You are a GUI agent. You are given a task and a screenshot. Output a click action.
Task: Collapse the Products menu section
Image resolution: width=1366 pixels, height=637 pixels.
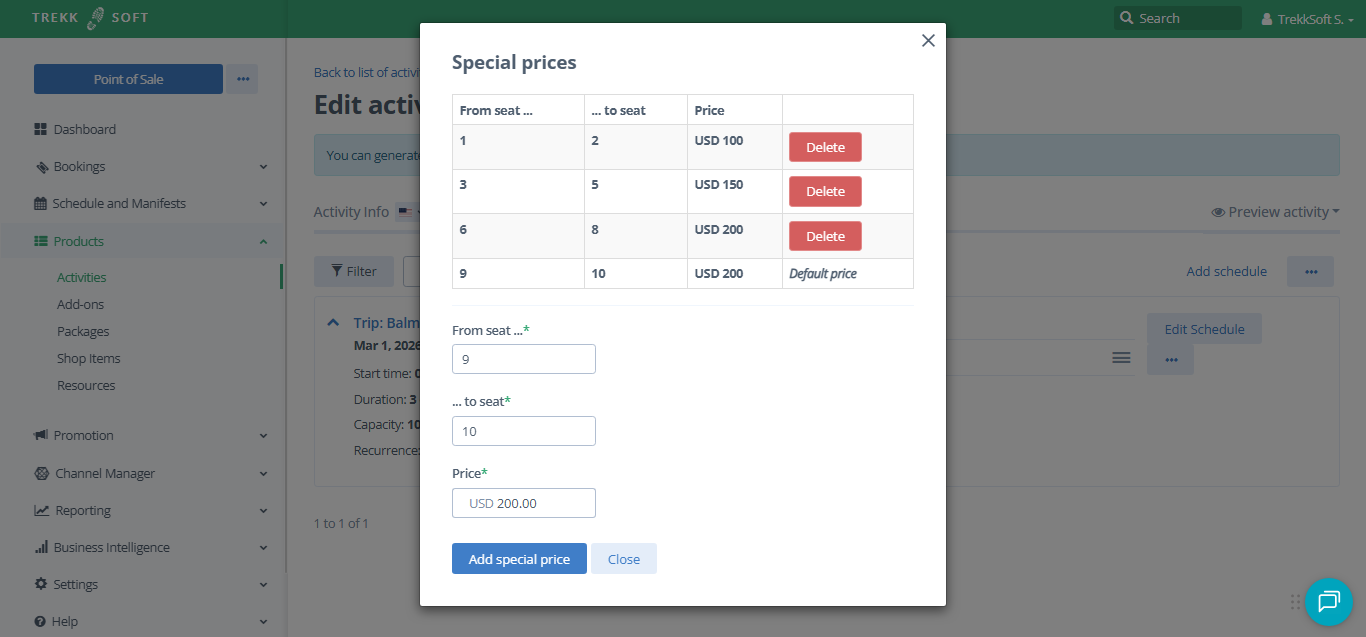[x=263, y=241]
